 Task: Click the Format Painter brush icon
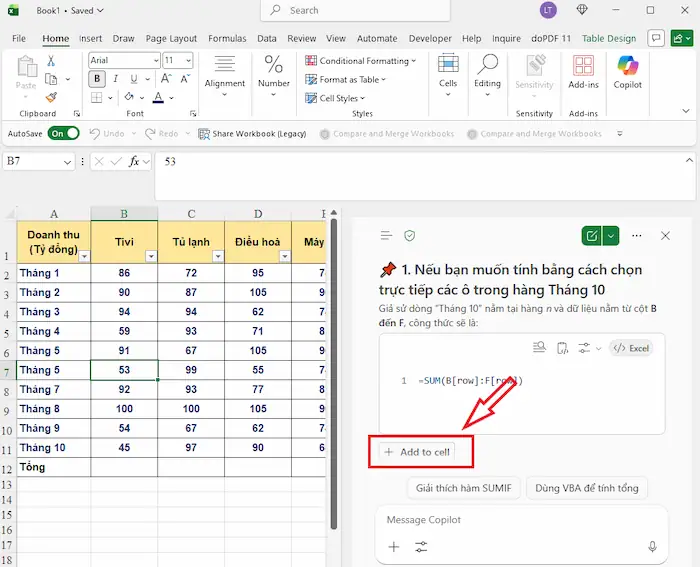[51, 98]
